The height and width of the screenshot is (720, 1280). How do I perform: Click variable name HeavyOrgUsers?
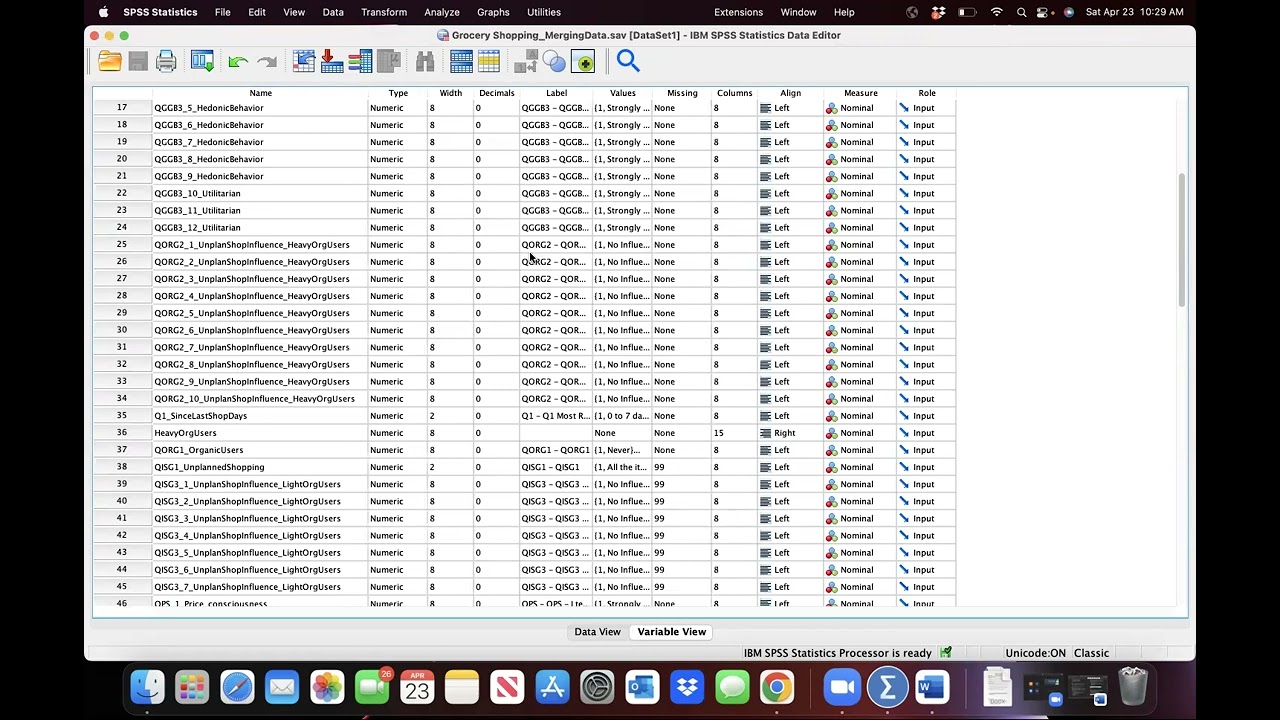[185, 433]
